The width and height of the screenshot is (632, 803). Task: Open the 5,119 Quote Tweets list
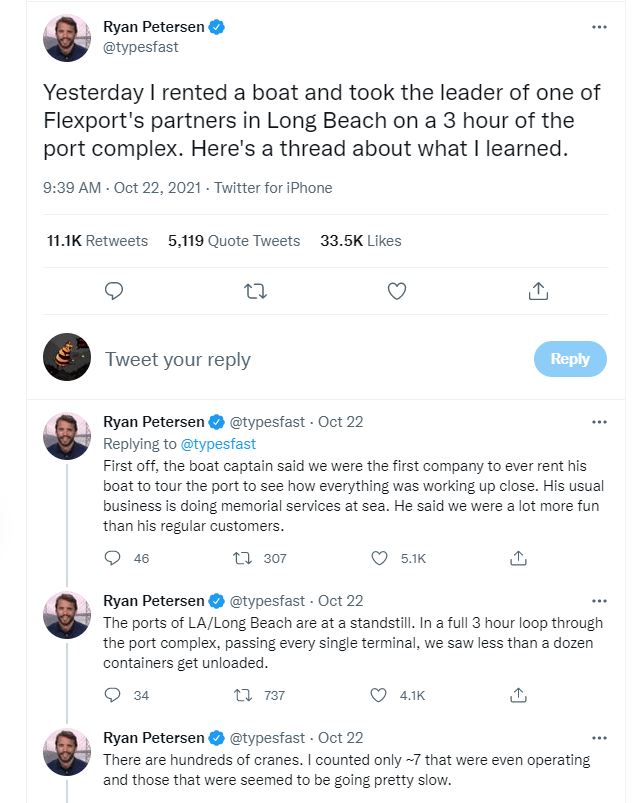coord(234,241)
